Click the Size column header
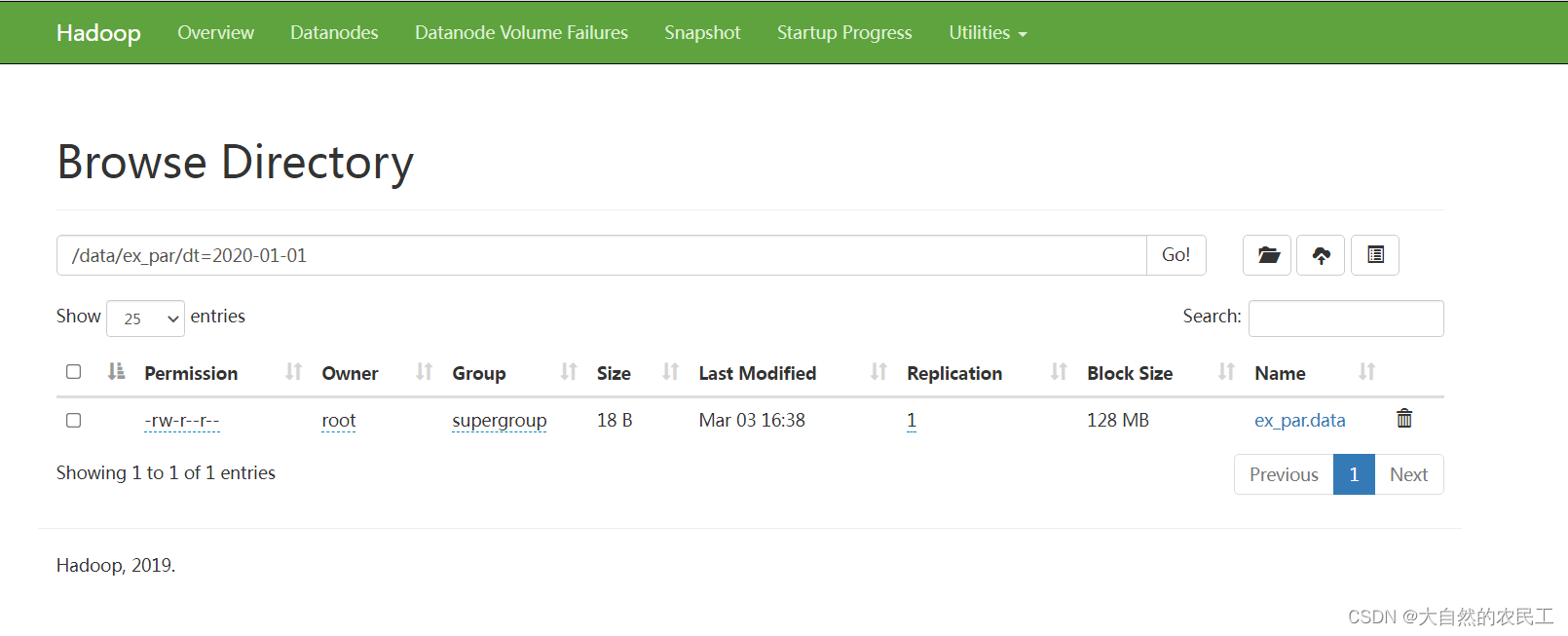The width and height of the screenshot is (1568, 636). pos(614,373)
